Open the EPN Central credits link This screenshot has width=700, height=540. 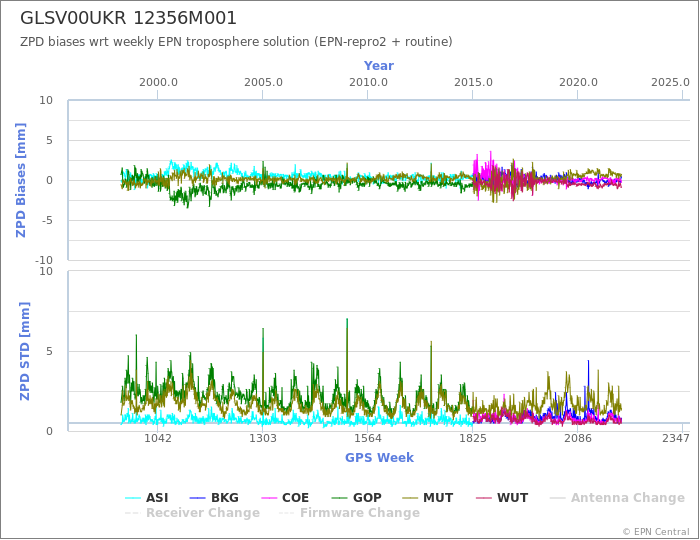(x=656, y=532)
